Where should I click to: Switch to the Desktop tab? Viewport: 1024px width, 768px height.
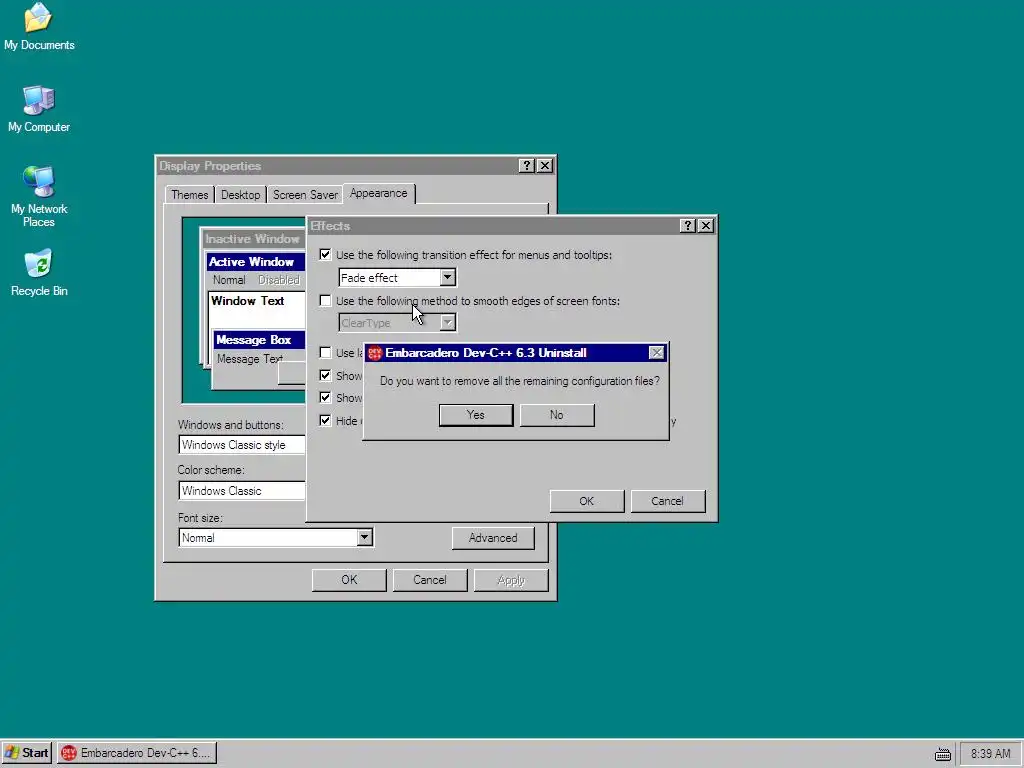click(240, 195)
